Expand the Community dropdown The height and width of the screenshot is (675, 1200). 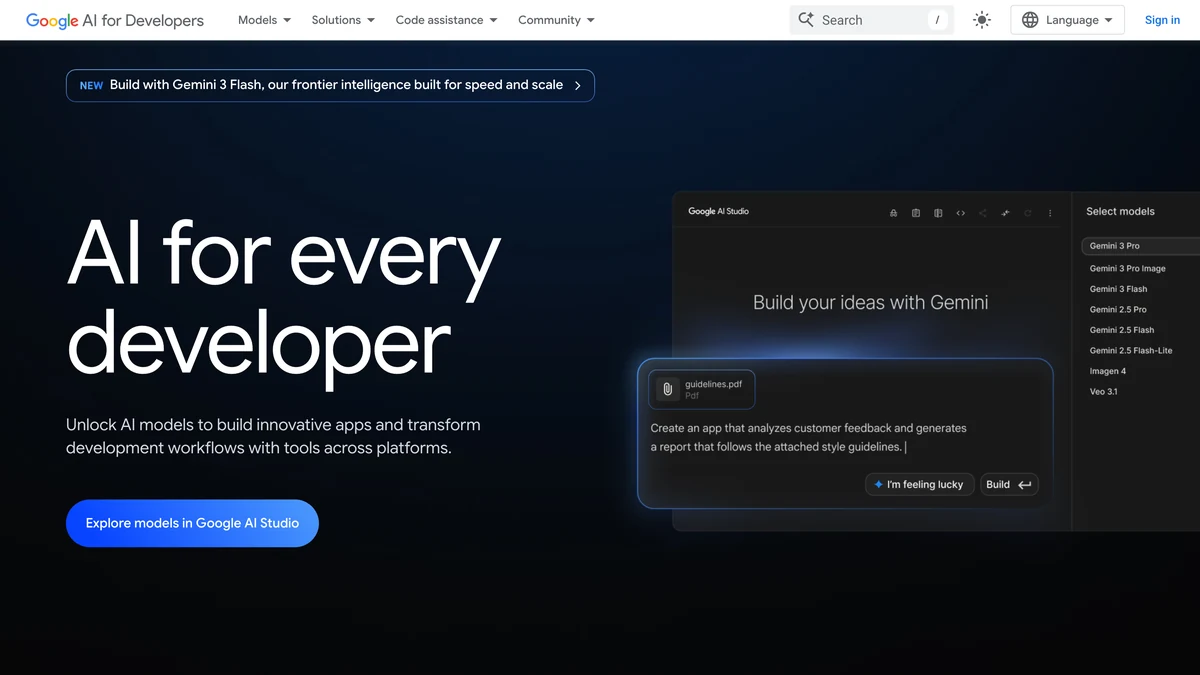(x=556, y=20)
